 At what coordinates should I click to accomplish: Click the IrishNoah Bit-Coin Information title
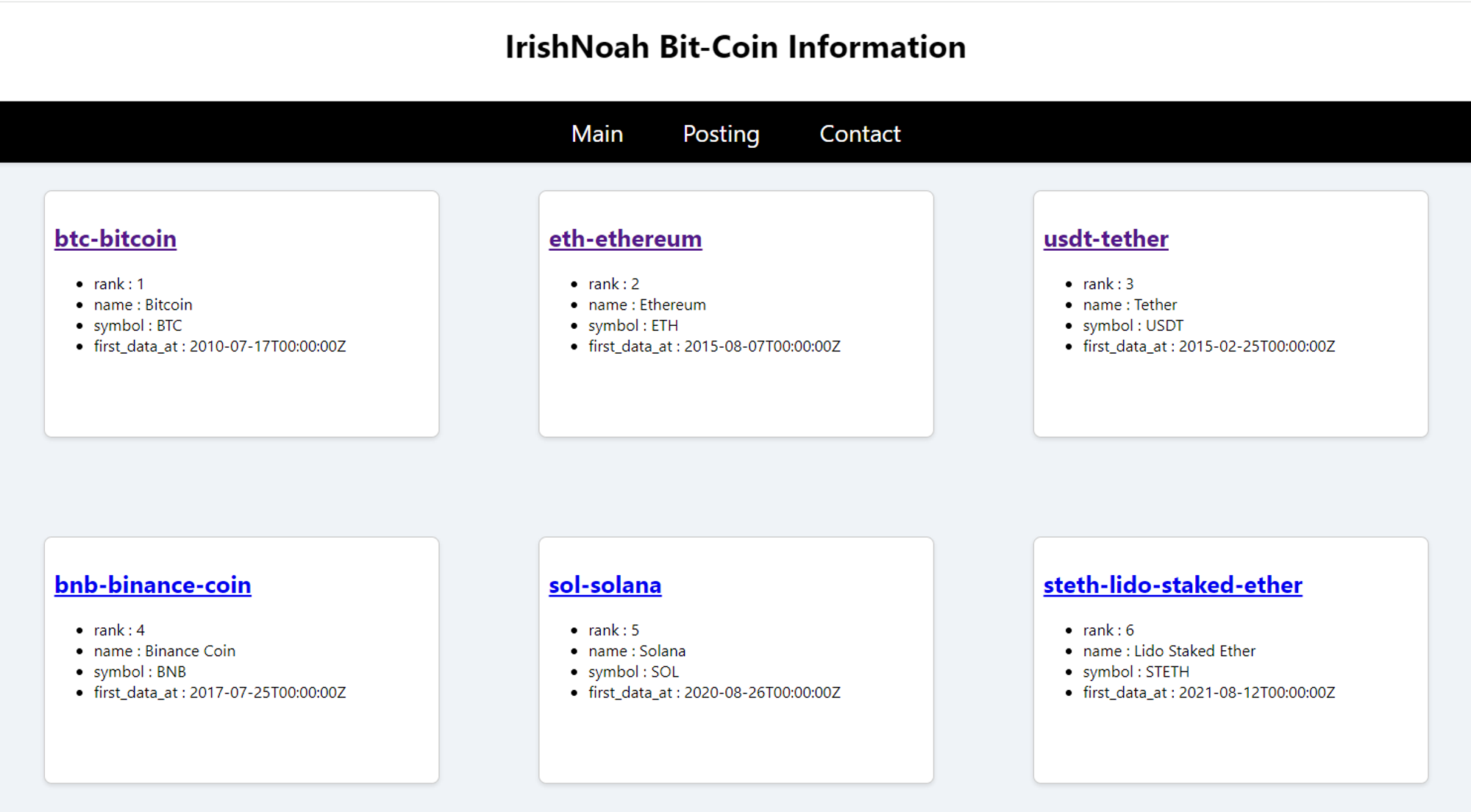pos(735,47)
